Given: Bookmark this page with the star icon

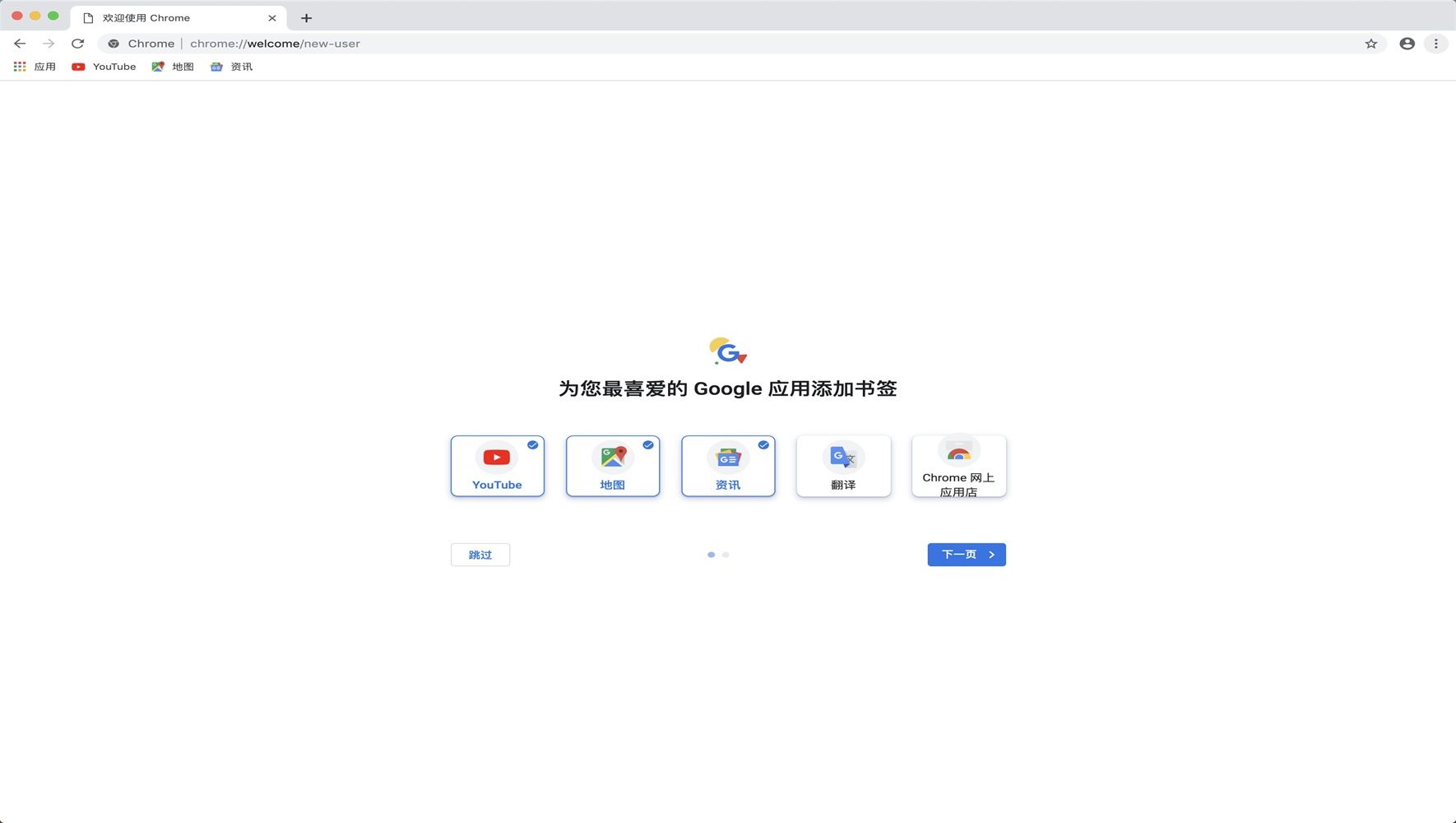Looking at the screenshot, I should coord(1370,44).
